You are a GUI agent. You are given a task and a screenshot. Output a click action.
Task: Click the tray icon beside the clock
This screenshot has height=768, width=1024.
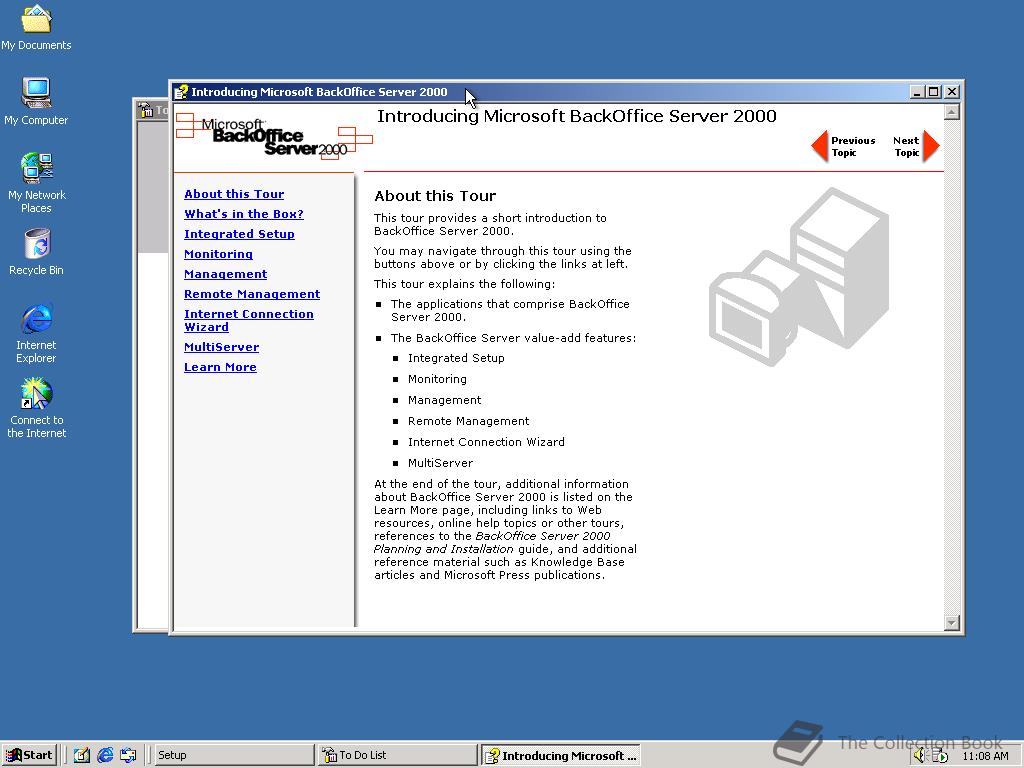click(x=940, y=756)
